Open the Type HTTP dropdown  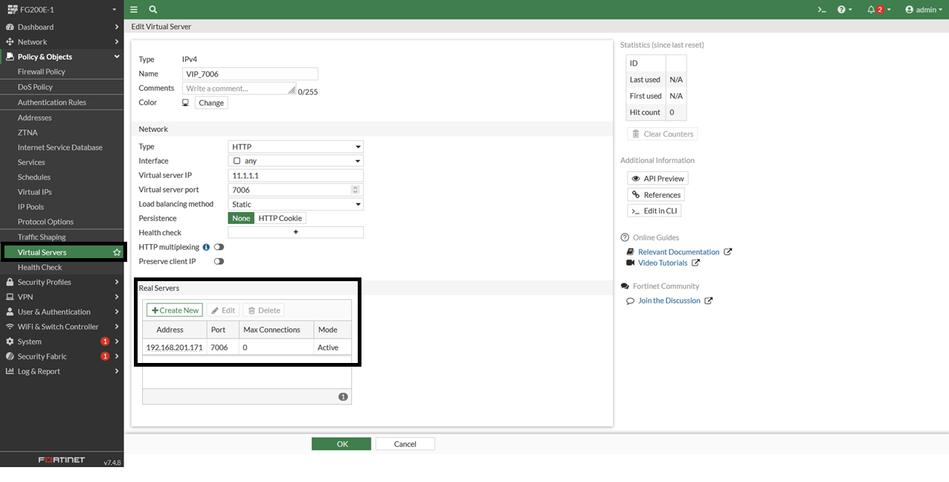click(x=295, y=147)
